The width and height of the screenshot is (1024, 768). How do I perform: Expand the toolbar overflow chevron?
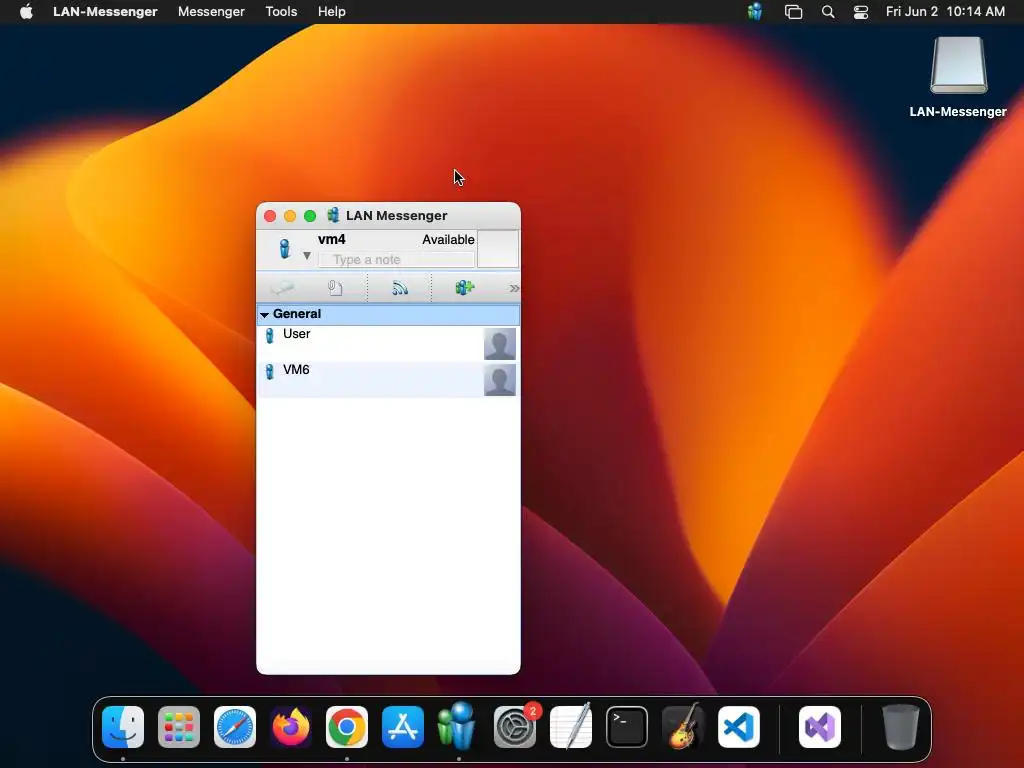pos(514,288)
